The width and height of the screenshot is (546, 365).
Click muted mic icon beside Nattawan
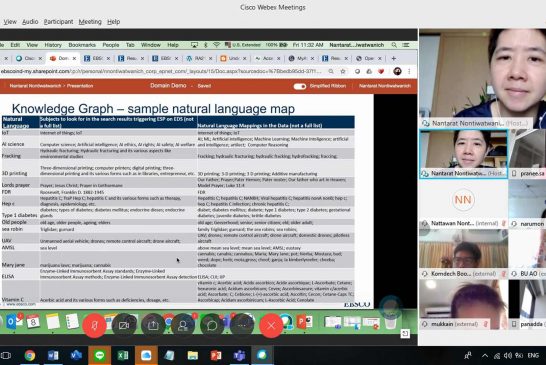[x=503, y=224]
